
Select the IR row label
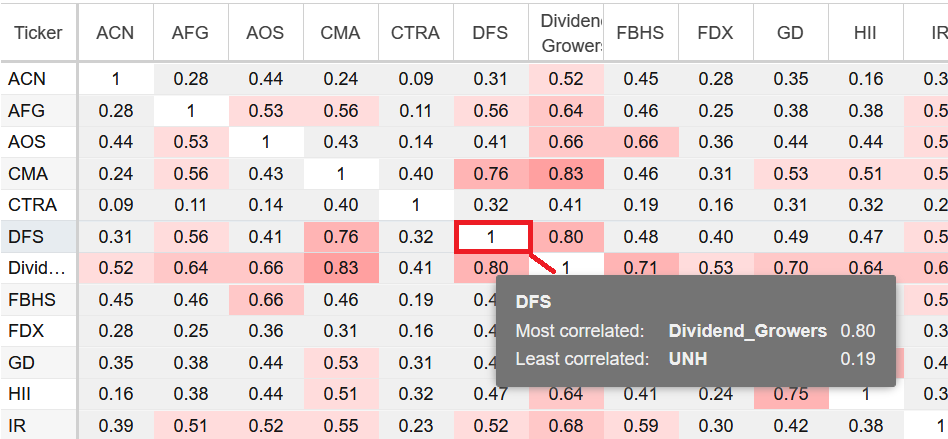(16, 424)
